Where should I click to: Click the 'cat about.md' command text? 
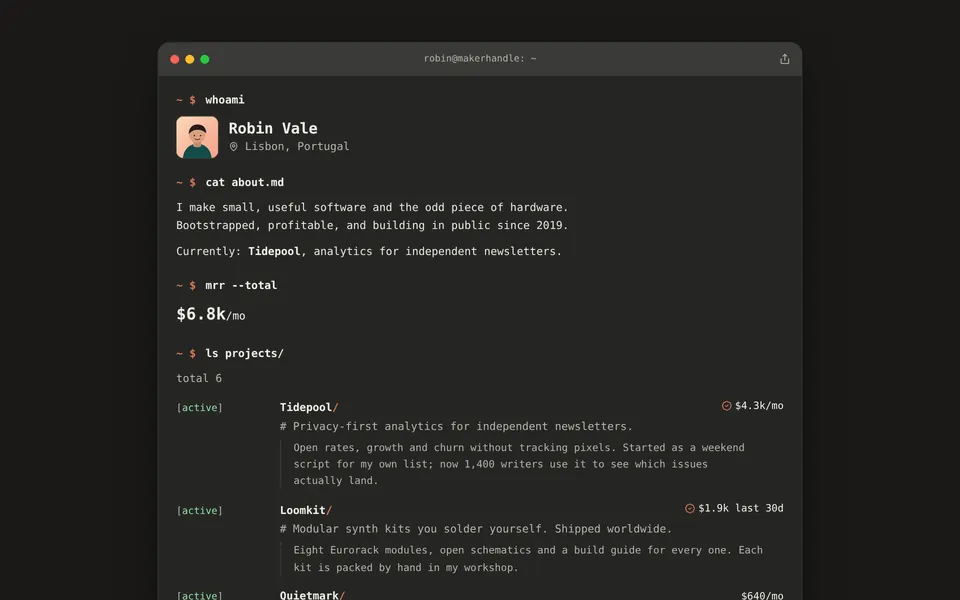pos(245,182)
